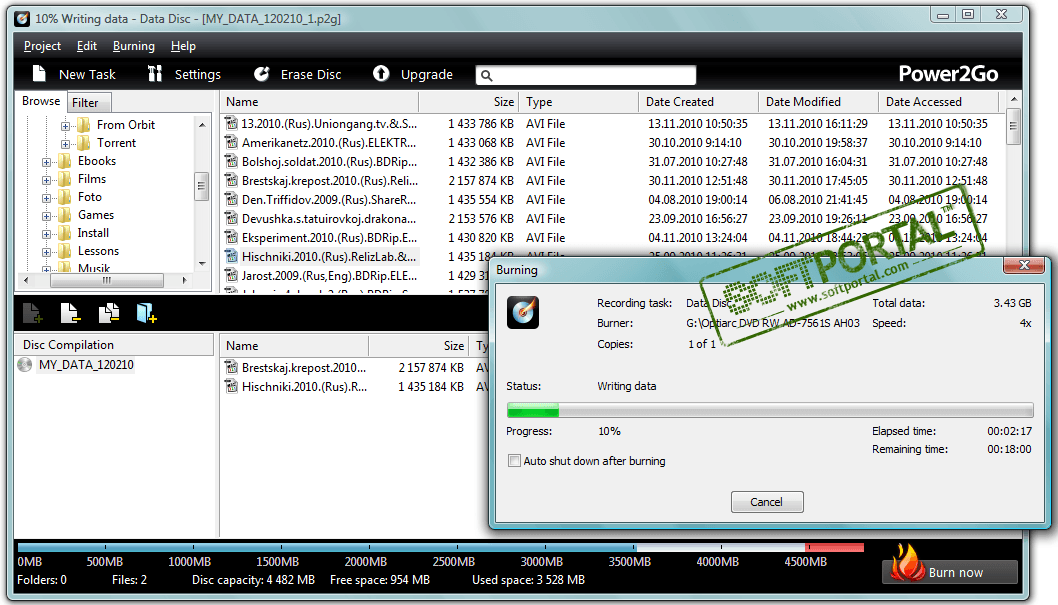
Task: Open Settings from the toolbar
Action: coord(184,74)
